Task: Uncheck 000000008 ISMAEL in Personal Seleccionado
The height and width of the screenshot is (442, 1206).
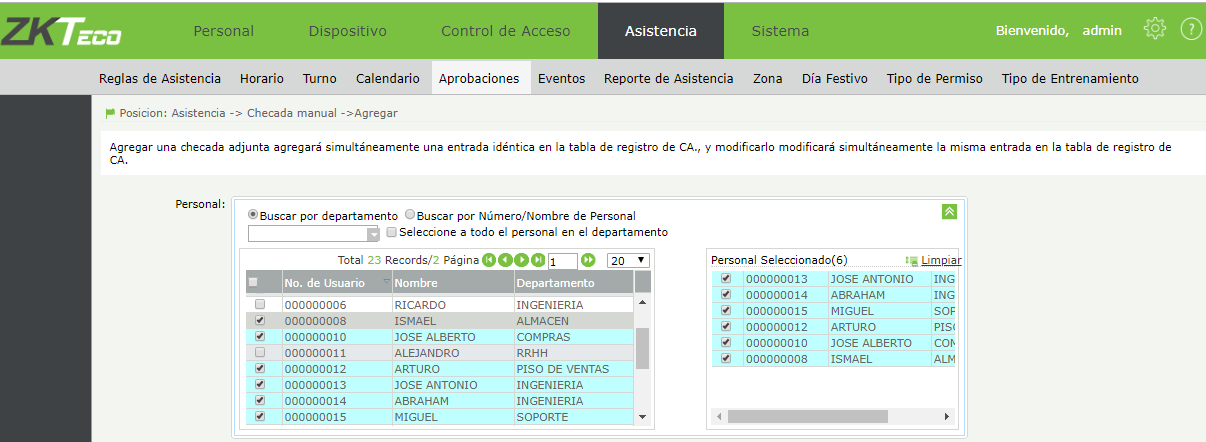Action: (726, 359)
